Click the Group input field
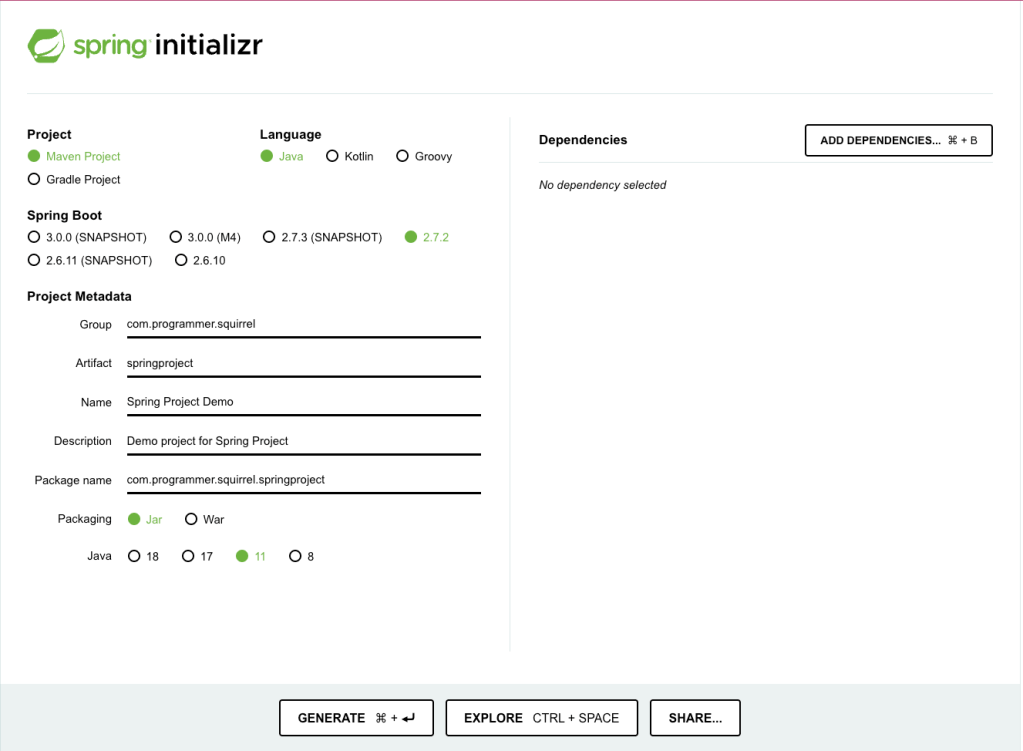 tap(303, 324)
